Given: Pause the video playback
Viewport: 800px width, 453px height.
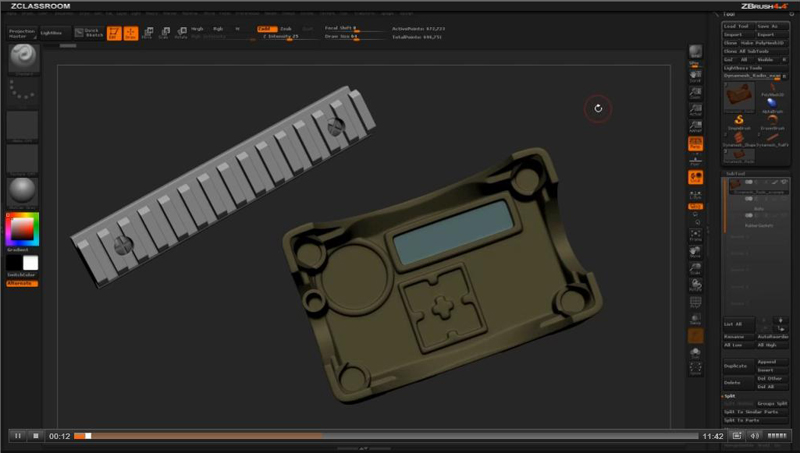Looking at the screenshot, I should click(18, 436).
